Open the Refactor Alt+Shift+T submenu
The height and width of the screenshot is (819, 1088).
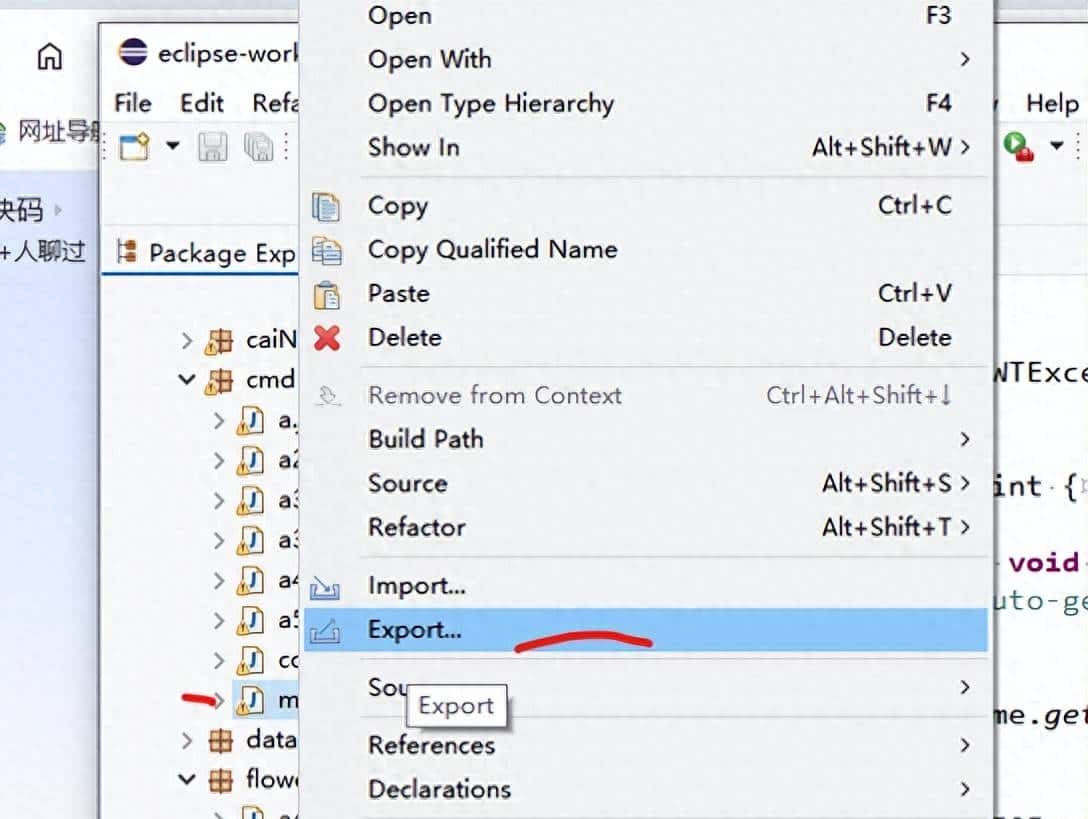click(x=645, y=527)
